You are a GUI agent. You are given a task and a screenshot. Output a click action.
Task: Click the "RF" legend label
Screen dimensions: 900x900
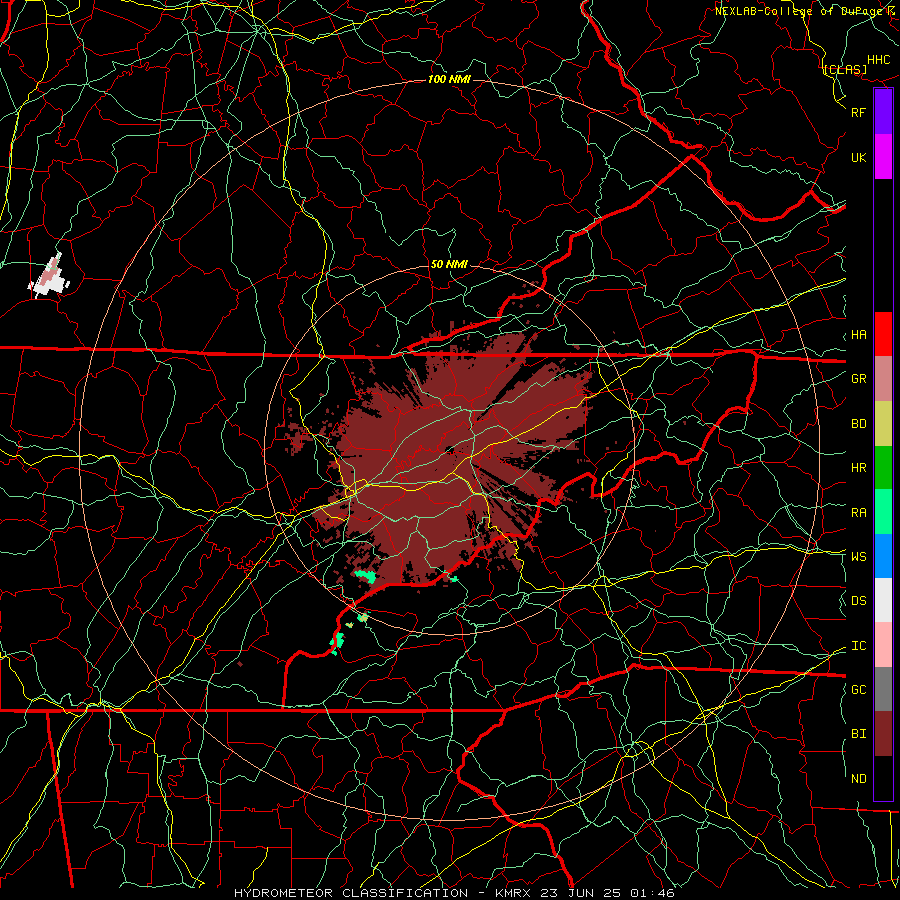[859, 112]
